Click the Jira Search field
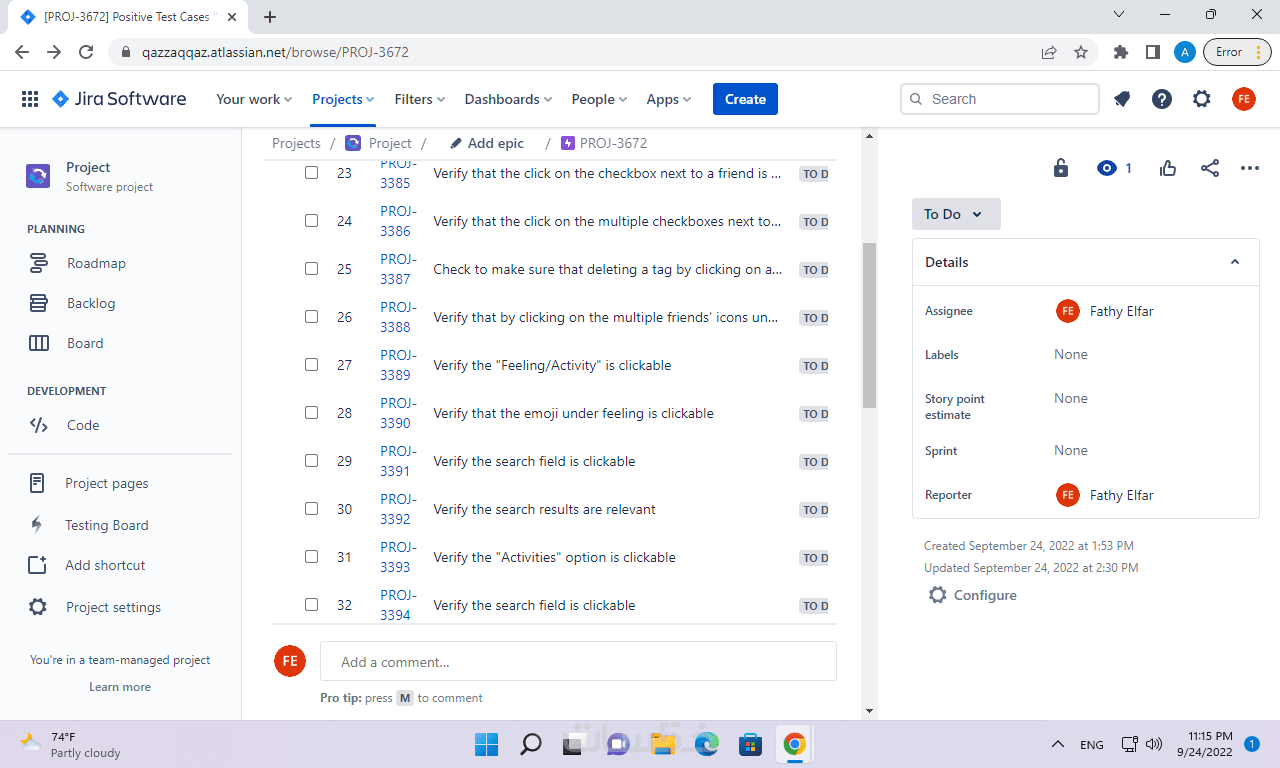Image resolution: width=1280 pixels, height=768 pixels. click(x=1000, y=99)
